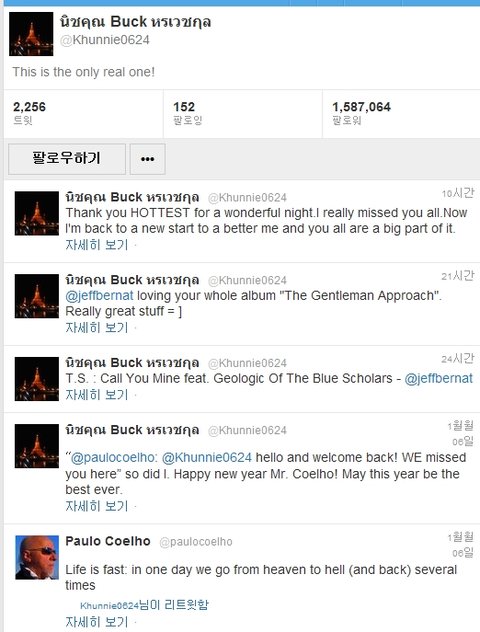This screenshot has width=480, height=632.
Task: Expand 자세히 보기 under Paulo Coelho's tweet
Action: tap(97, 622)
